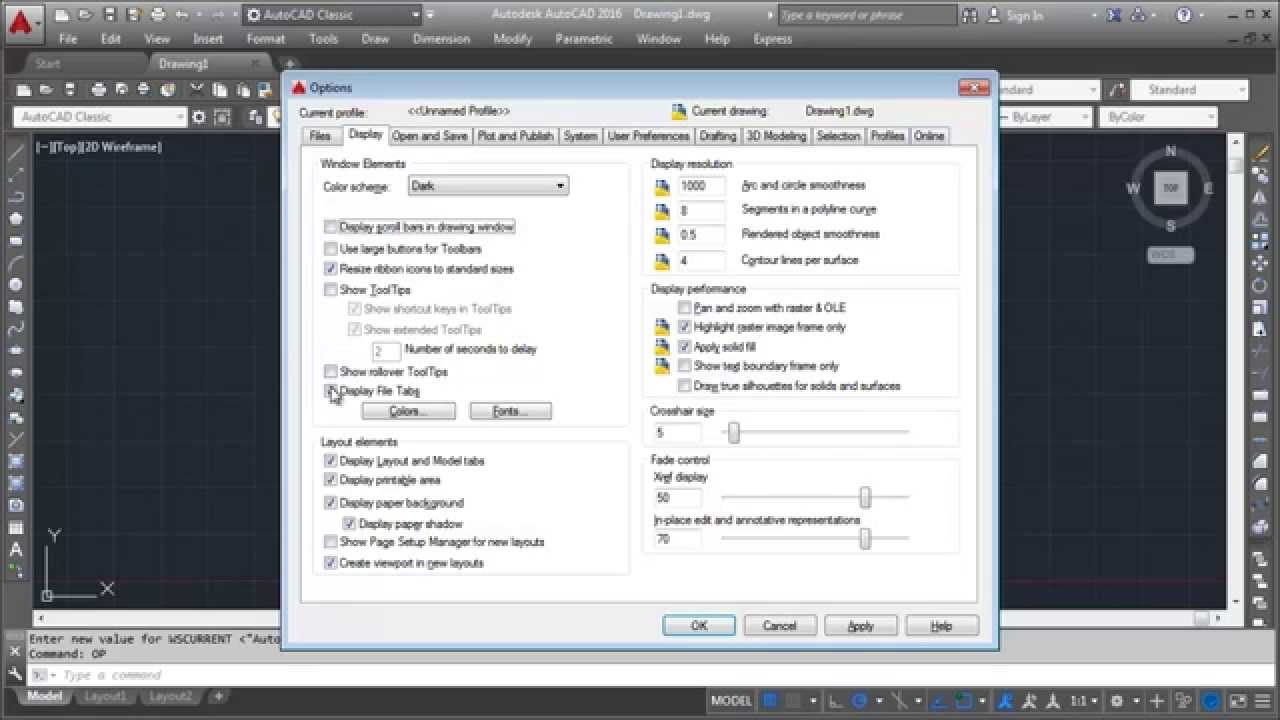The image size is (1280, 720).
Task: Click Cancel in Options dialog
Action: (x=780, y=626)
